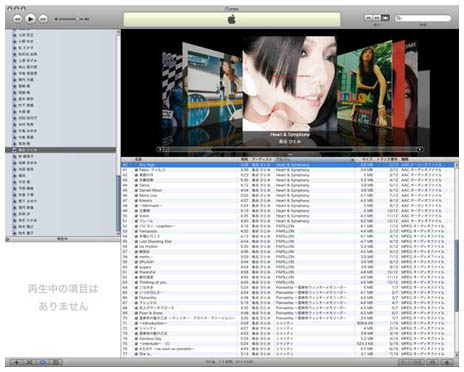Select the She is.. track title

pyautogui.click(x=146, y=354)
